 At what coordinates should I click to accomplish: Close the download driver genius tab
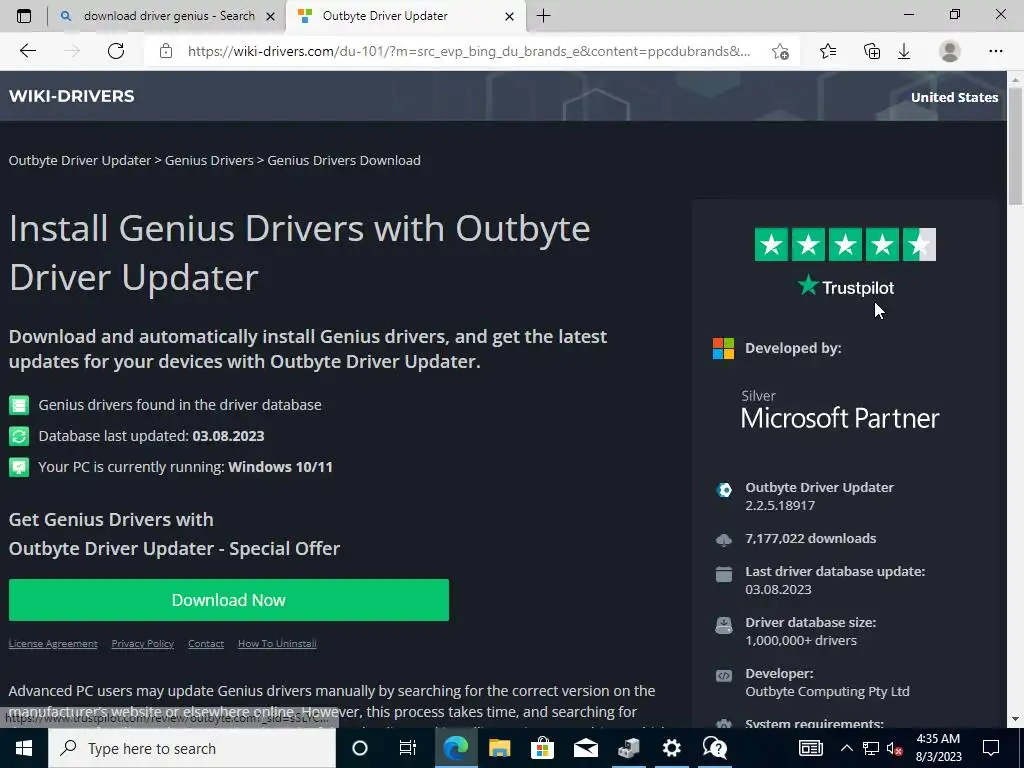coord(270,16)
